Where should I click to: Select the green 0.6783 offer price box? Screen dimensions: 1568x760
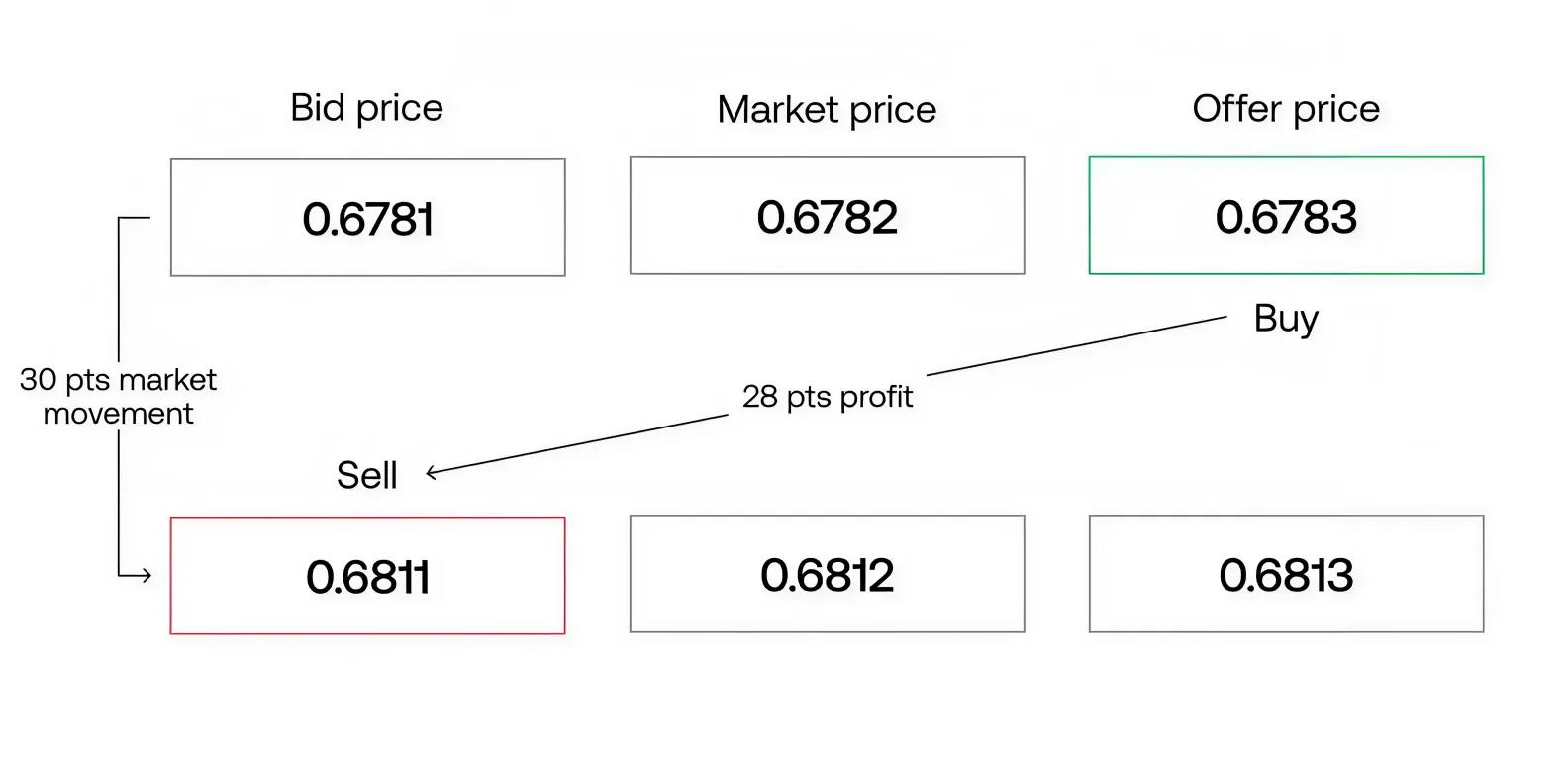click(1286, 215)
